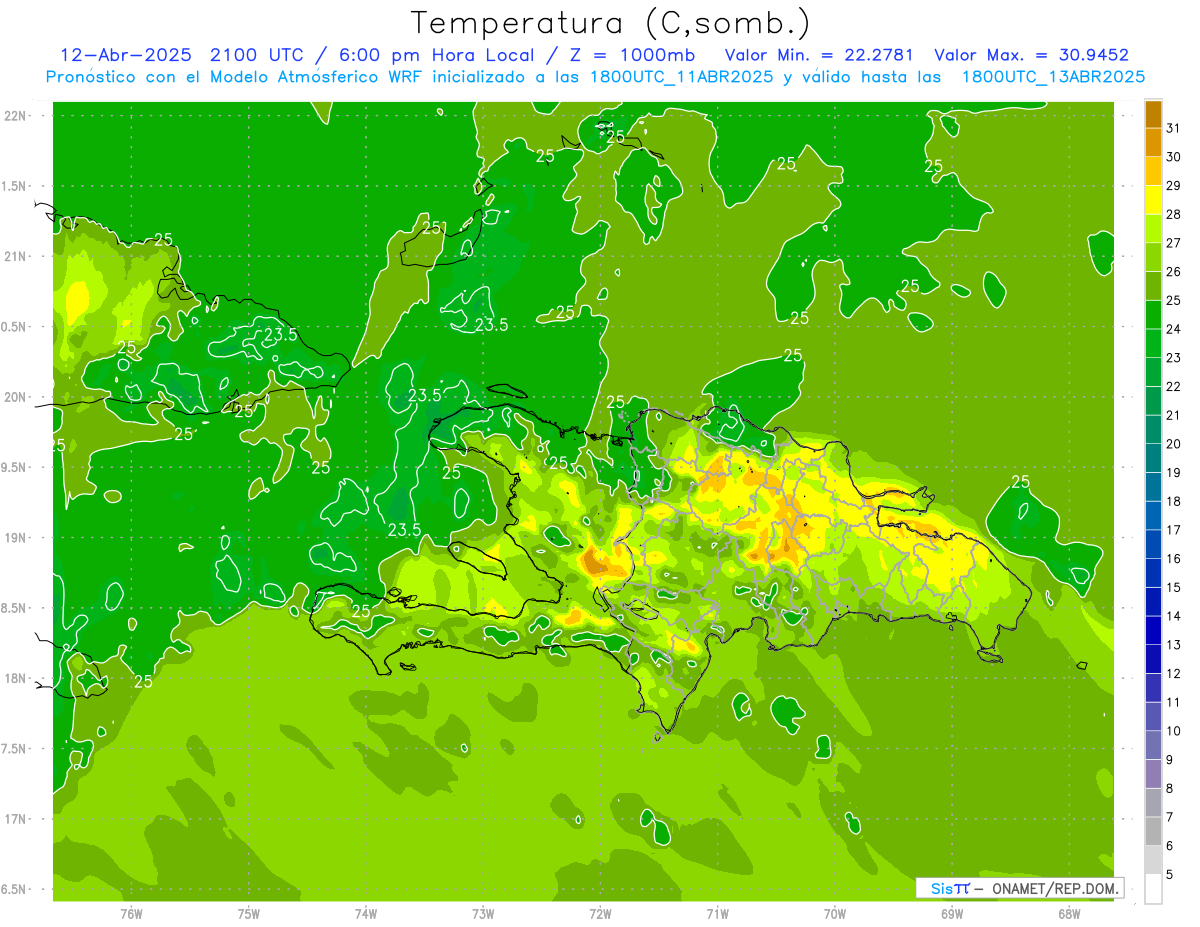The height and width of the screenshot is (927, 1200).
Task: Click the "76W" longitude axis label
Action: 131,914
